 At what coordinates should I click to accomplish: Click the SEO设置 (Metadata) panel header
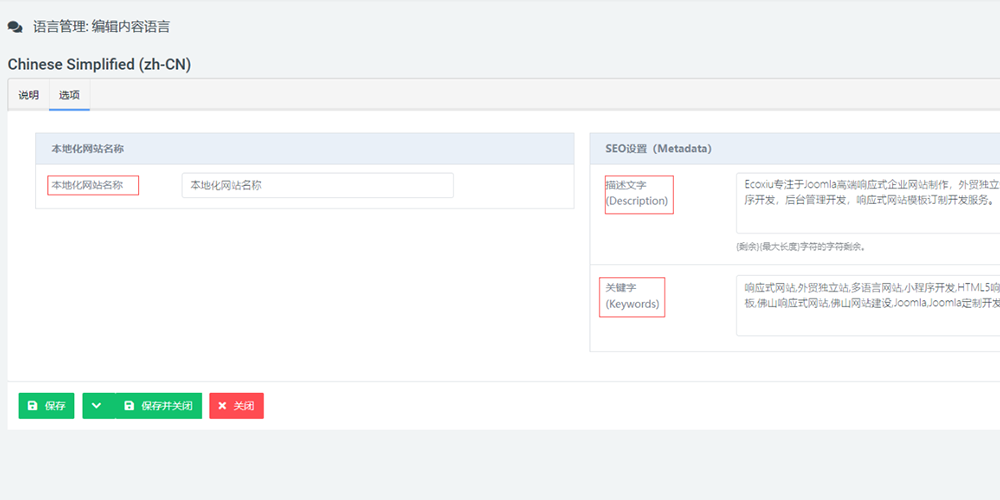tap(658, 149)
